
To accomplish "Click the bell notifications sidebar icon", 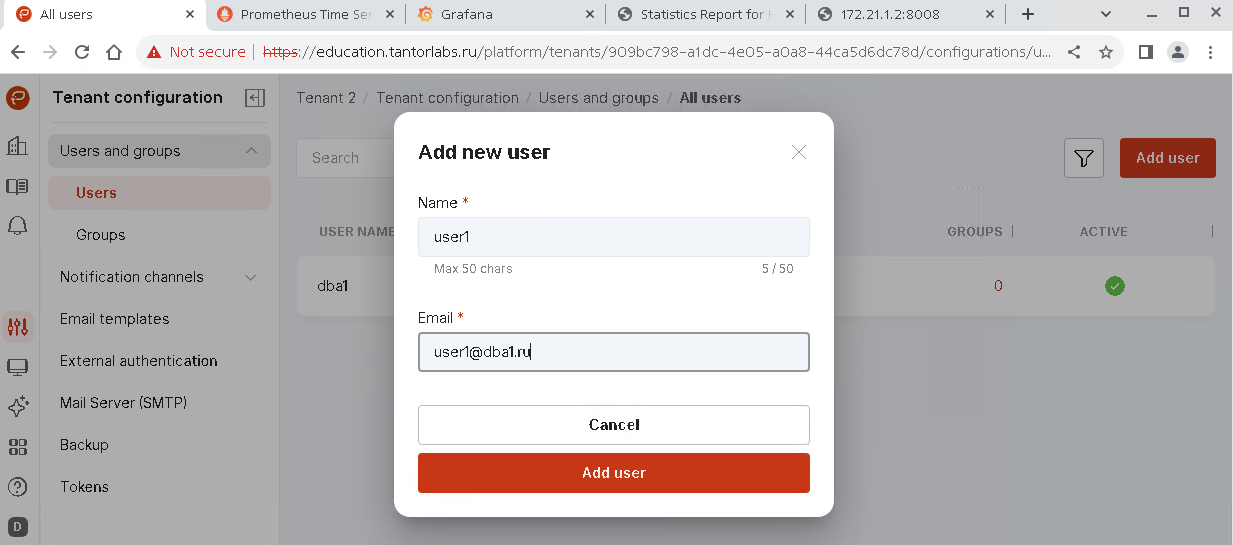I will pyautogui.click(x=17, y=226).
